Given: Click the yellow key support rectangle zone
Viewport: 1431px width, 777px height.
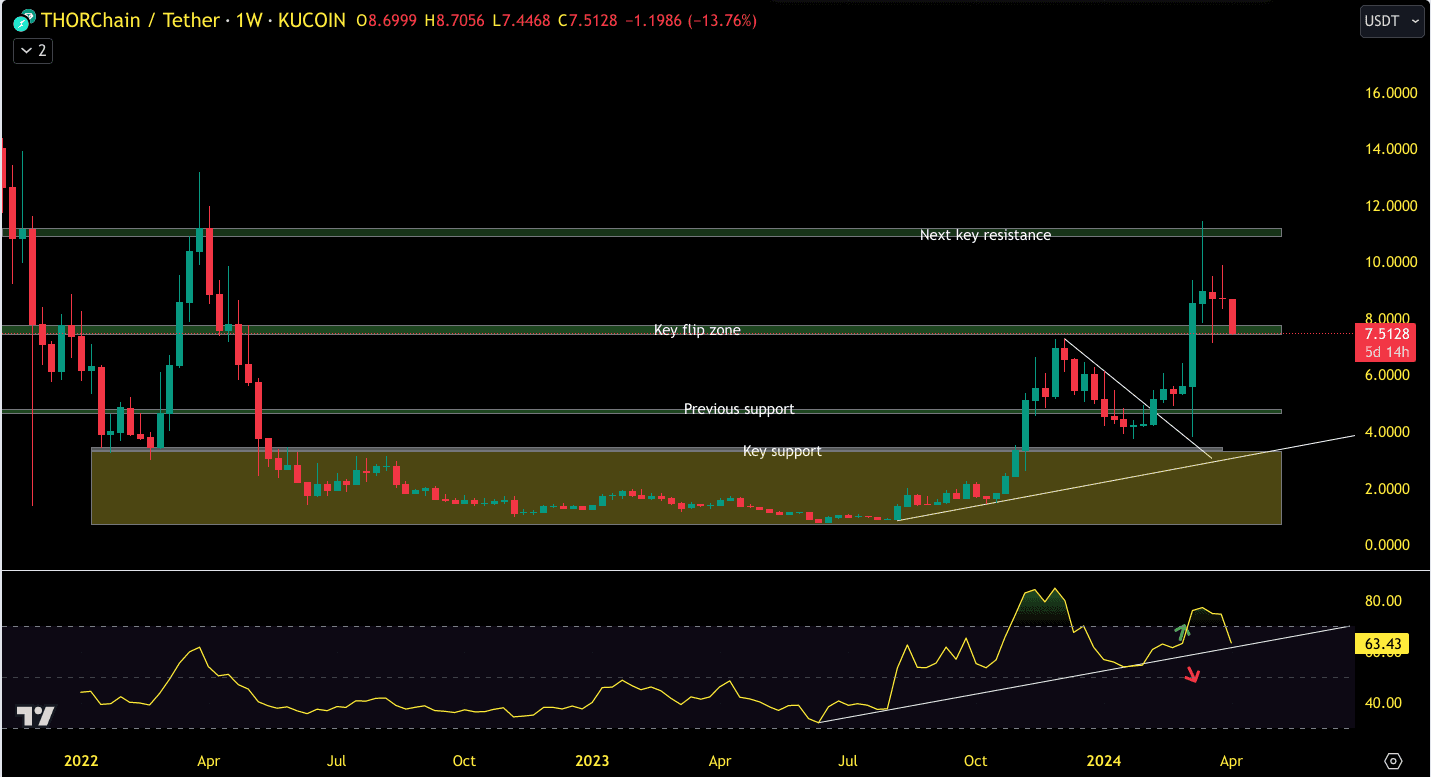Looking at the screenshot, I should [x=686, y=487].
